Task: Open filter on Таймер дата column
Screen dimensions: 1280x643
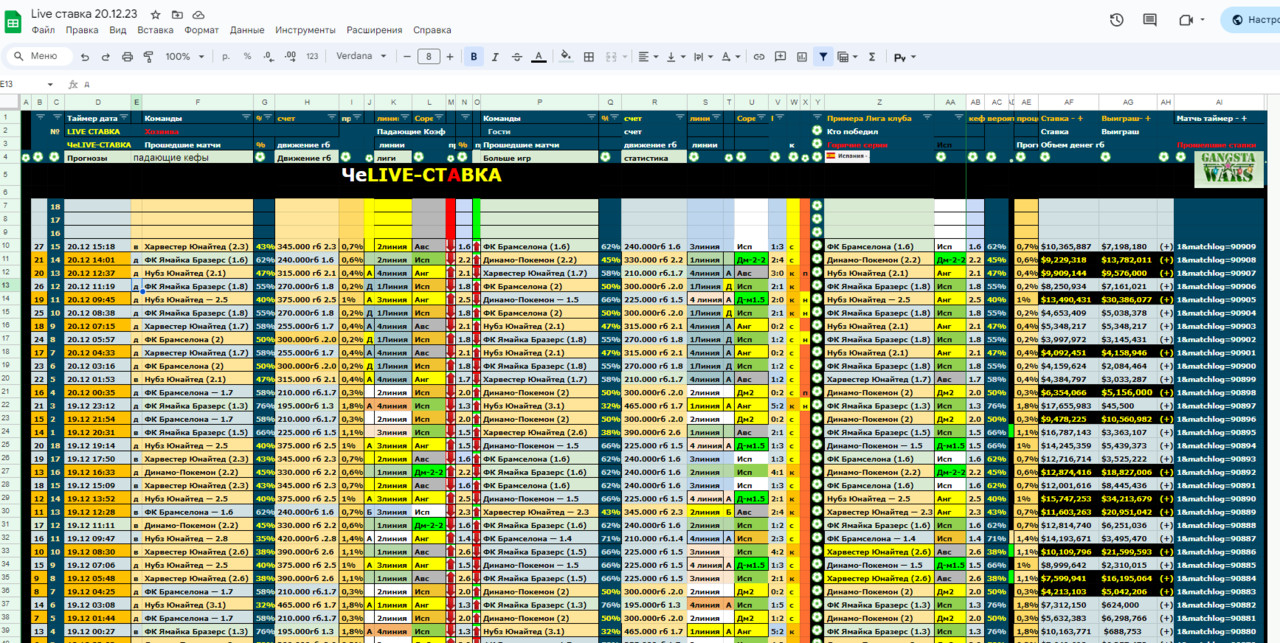Action: [123, 118]
